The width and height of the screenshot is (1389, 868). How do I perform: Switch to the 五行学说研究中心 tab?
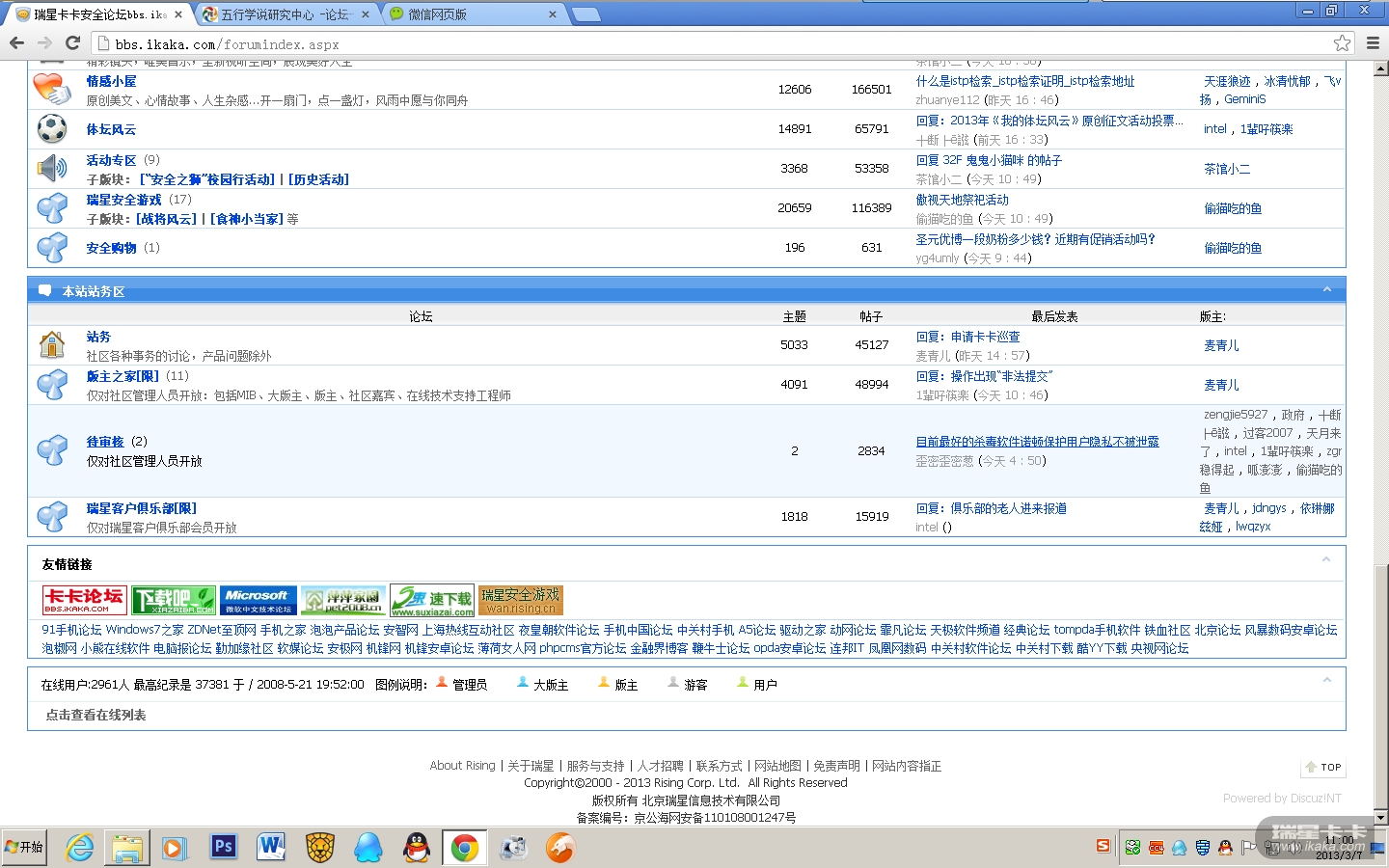click(286, 14)
